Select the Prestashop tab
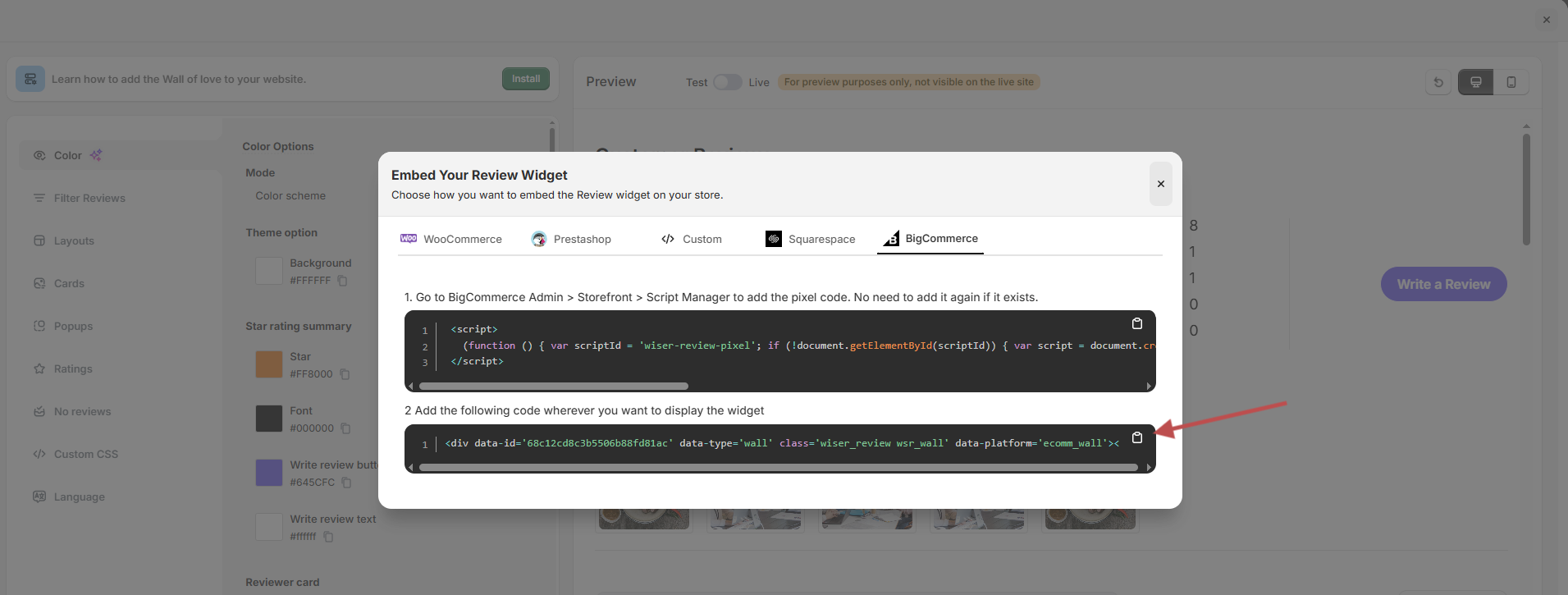 571,239
